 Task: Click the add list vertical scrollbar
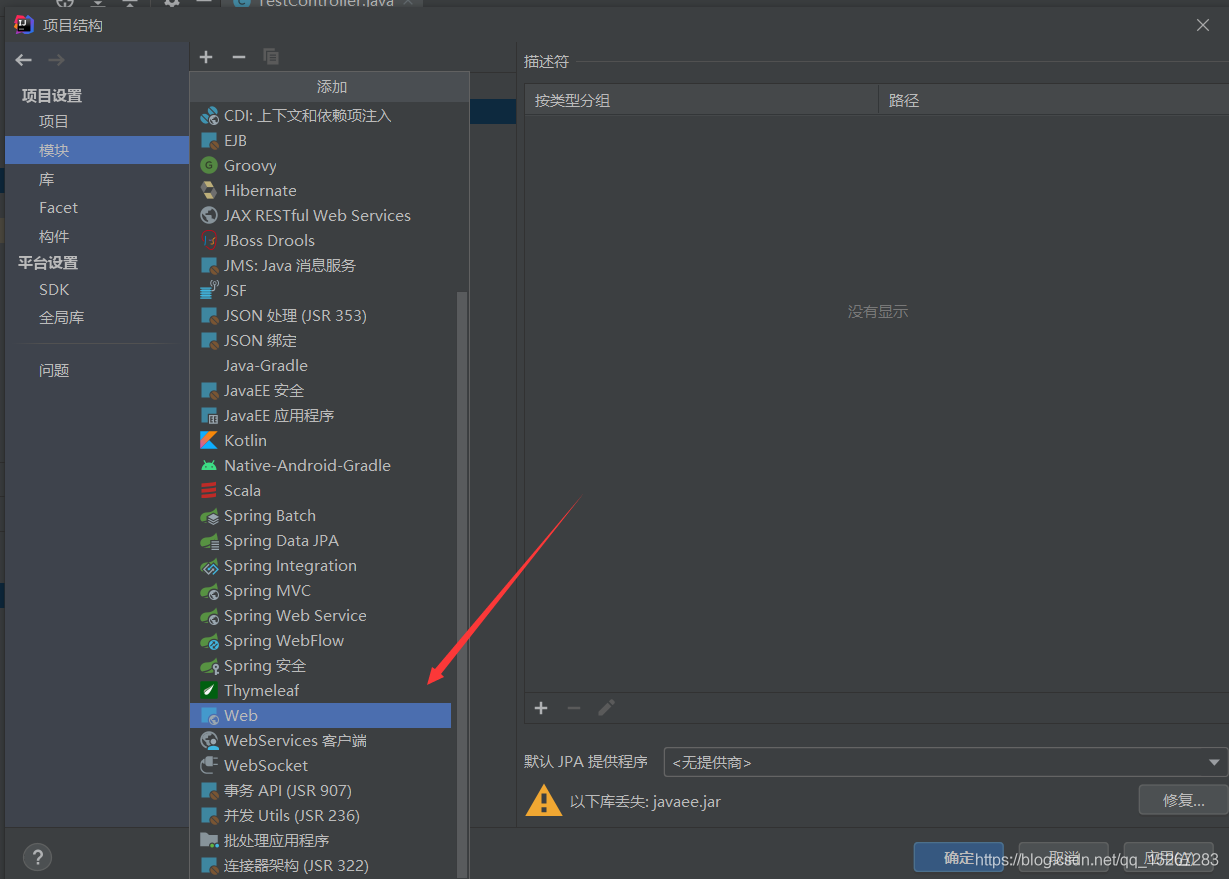461,585
